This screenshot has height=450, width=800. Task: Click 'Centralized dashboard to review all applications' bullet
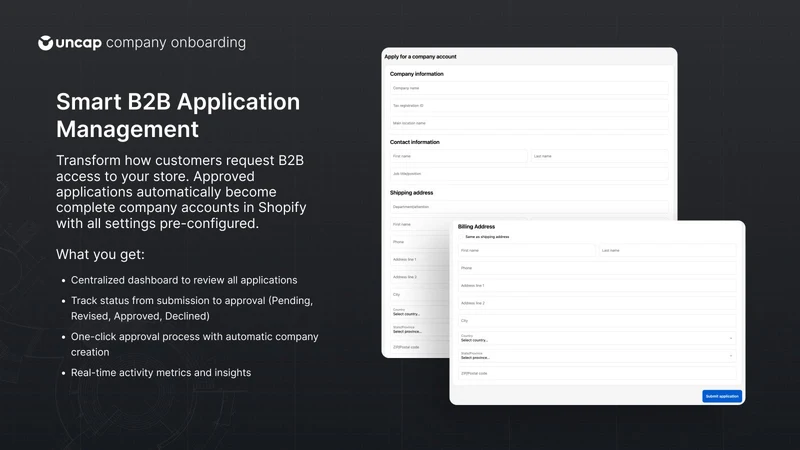pyautogui.click(x=184, y=280)
